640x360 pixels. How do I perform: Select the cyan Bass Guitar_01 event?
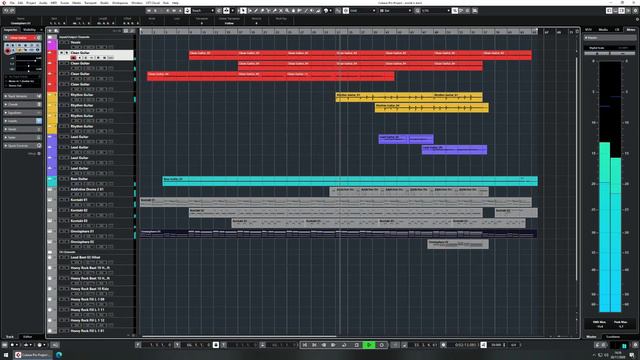pos(350,181)
